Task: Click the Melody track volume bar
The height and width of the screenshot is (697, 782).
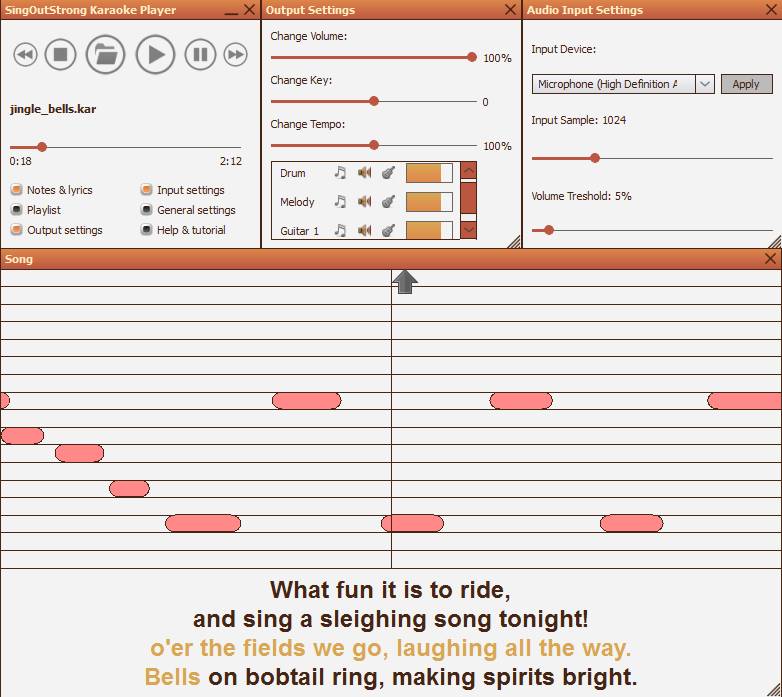Action: click(429, 201)
